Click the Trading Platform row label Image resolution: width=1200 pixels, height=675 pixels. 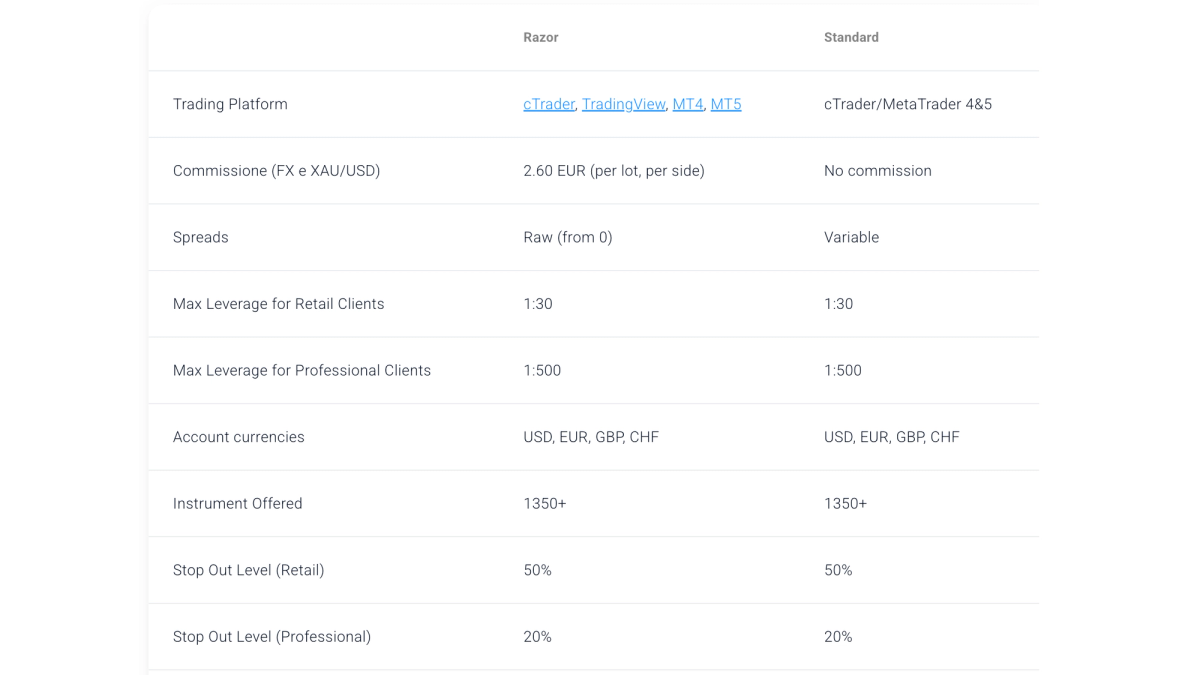pyautogui.click(x=230, y=104)
